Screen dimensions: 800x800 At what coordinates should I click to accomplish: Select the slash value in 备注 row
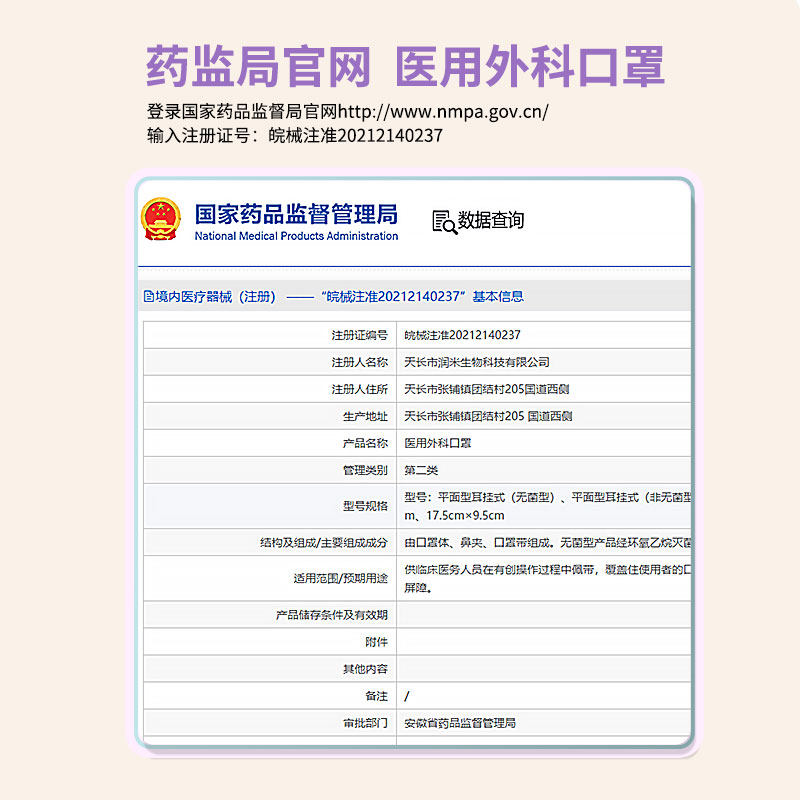pyautogui.click(x=407, y=696)
